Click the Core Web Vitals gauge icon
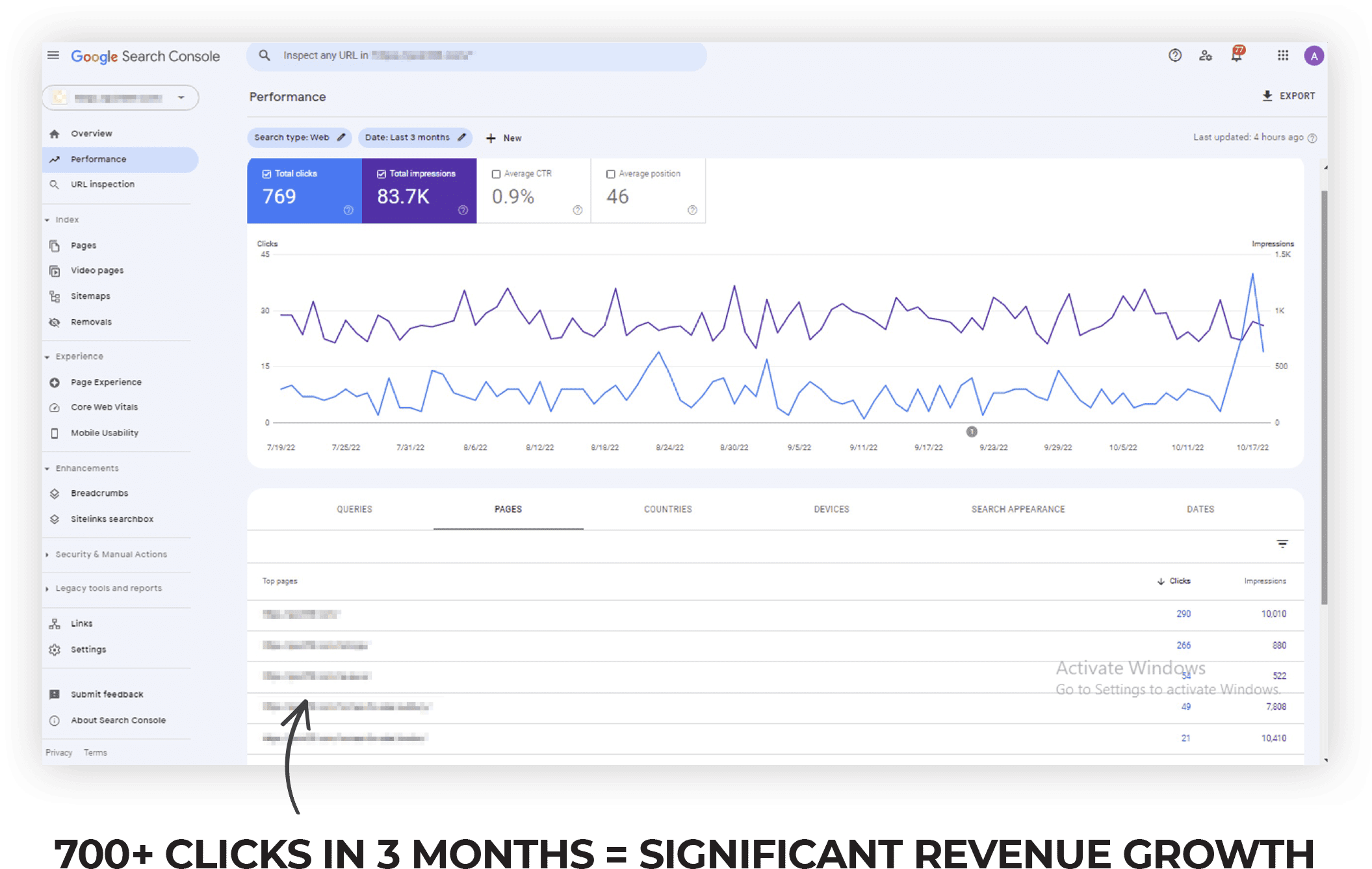The width and height of the screenshot is (1372, 869). [x=55, y=408]
